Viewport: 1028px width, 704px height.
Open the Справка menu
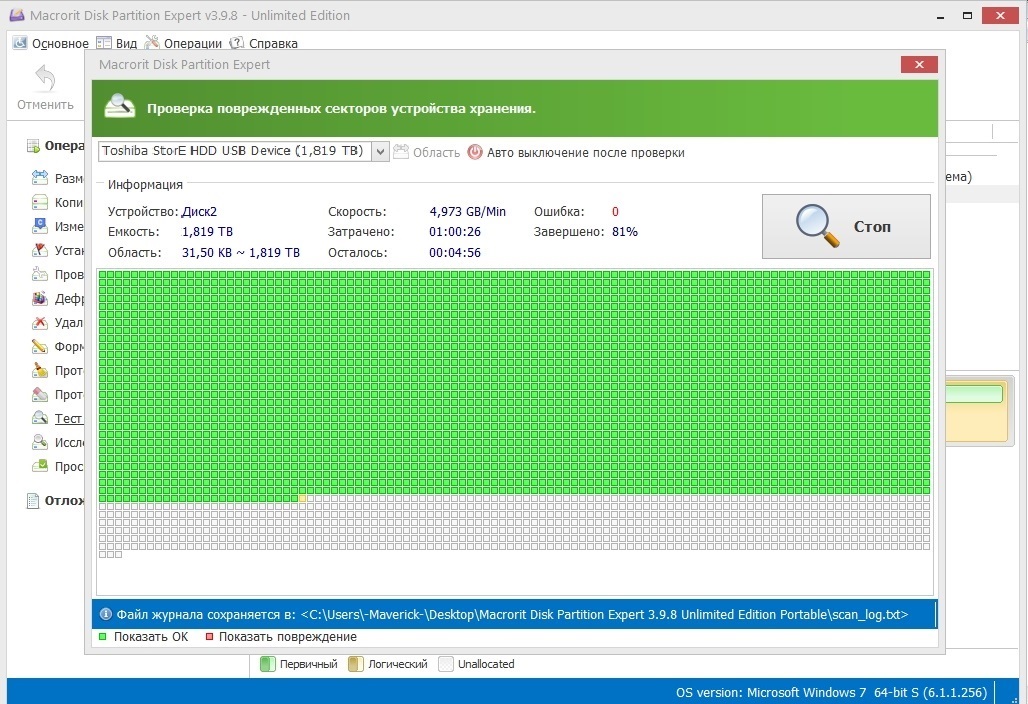273,43
